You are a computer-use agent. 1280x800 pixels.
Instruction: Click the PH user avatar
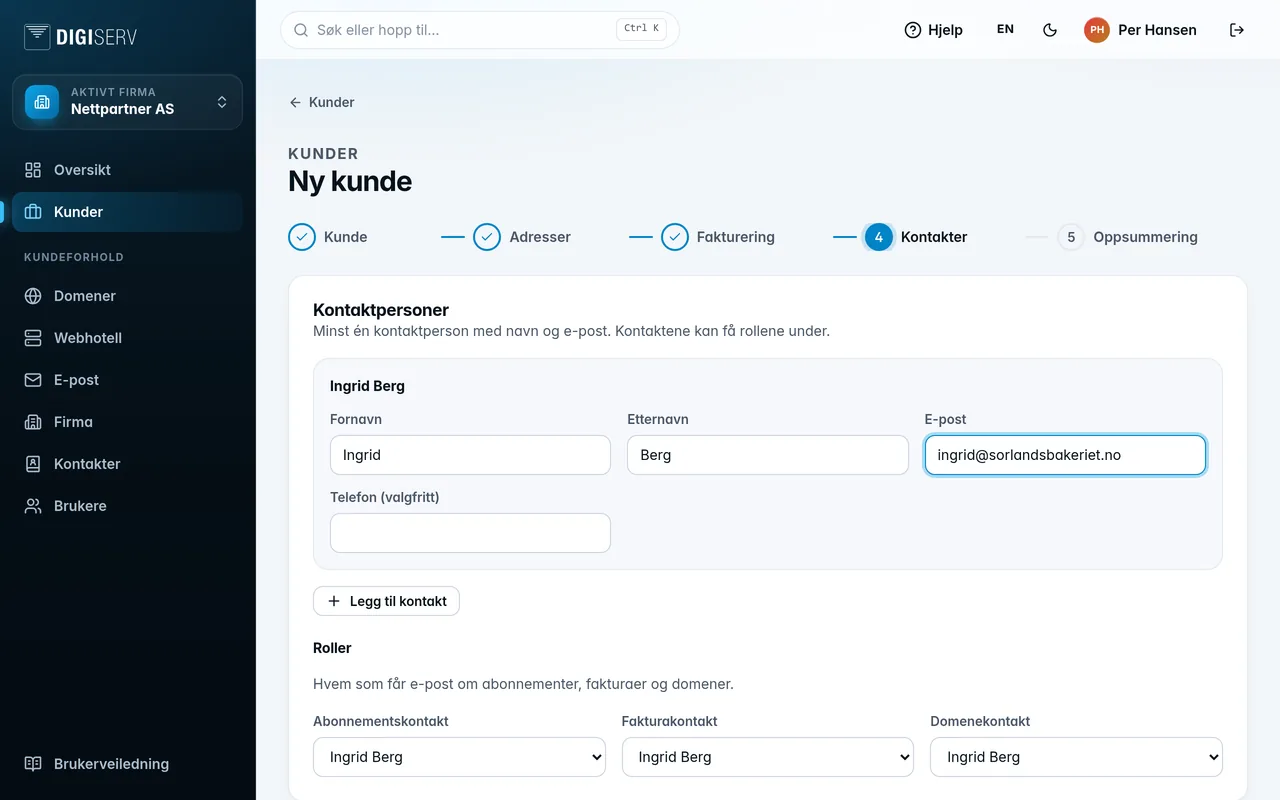click(1097, 30)
